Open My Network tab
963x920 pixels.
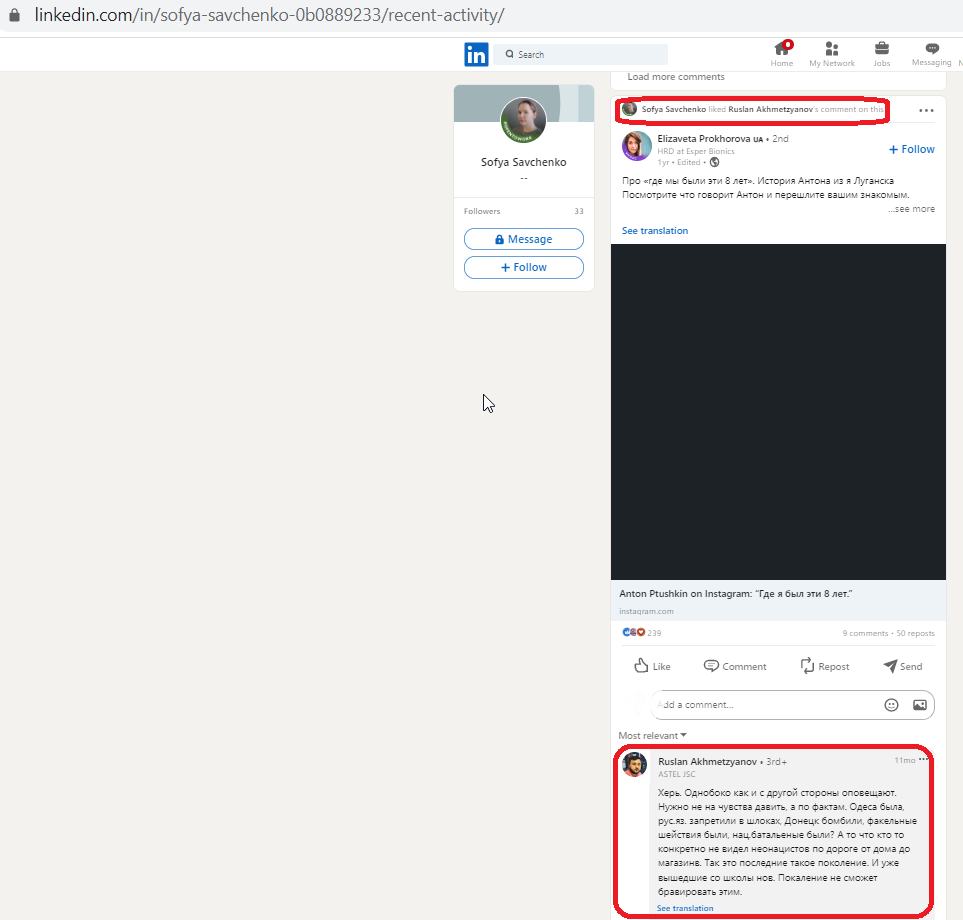(x=832, y=53)
